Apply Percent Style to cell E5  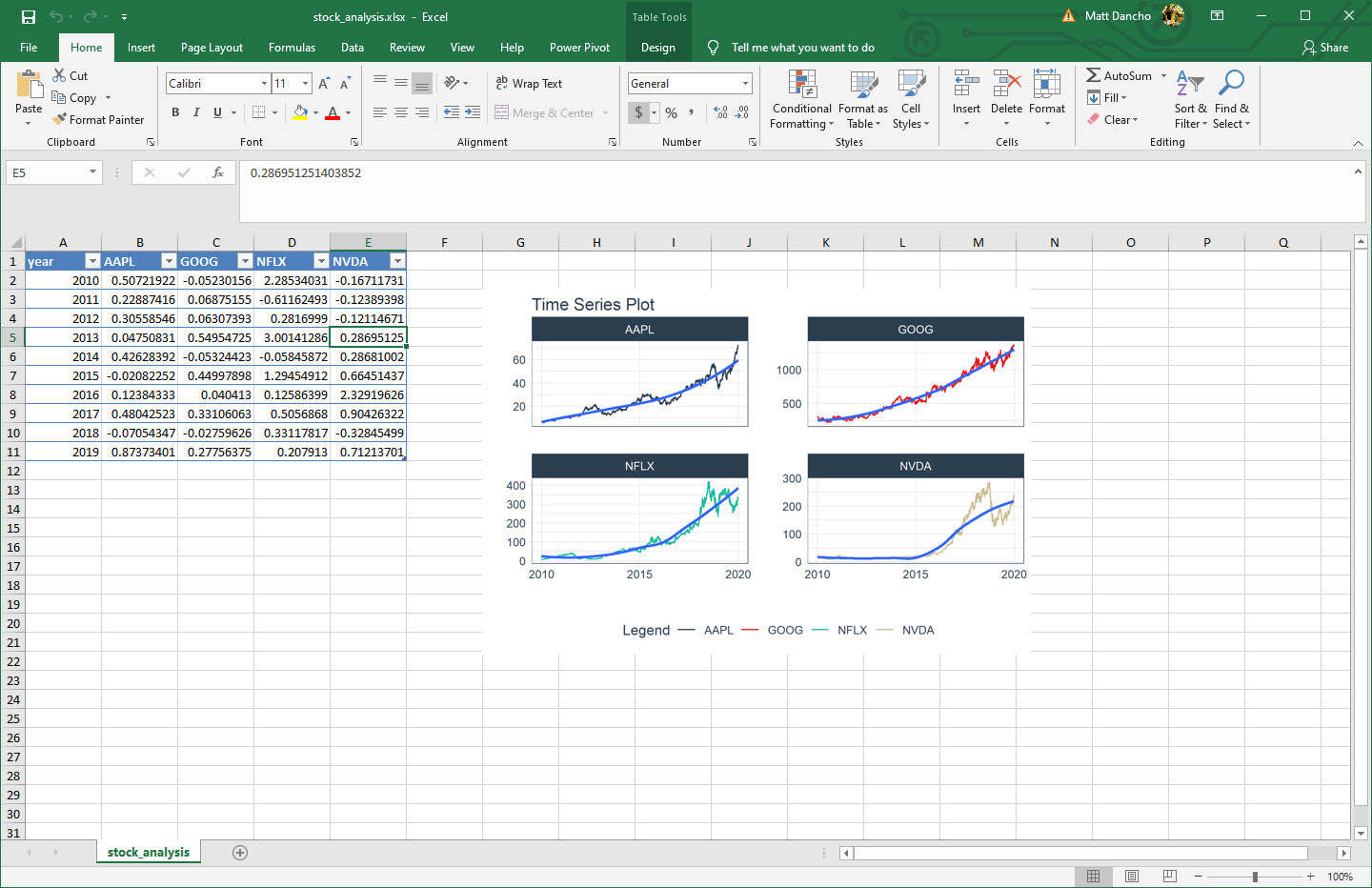(672, 112)
